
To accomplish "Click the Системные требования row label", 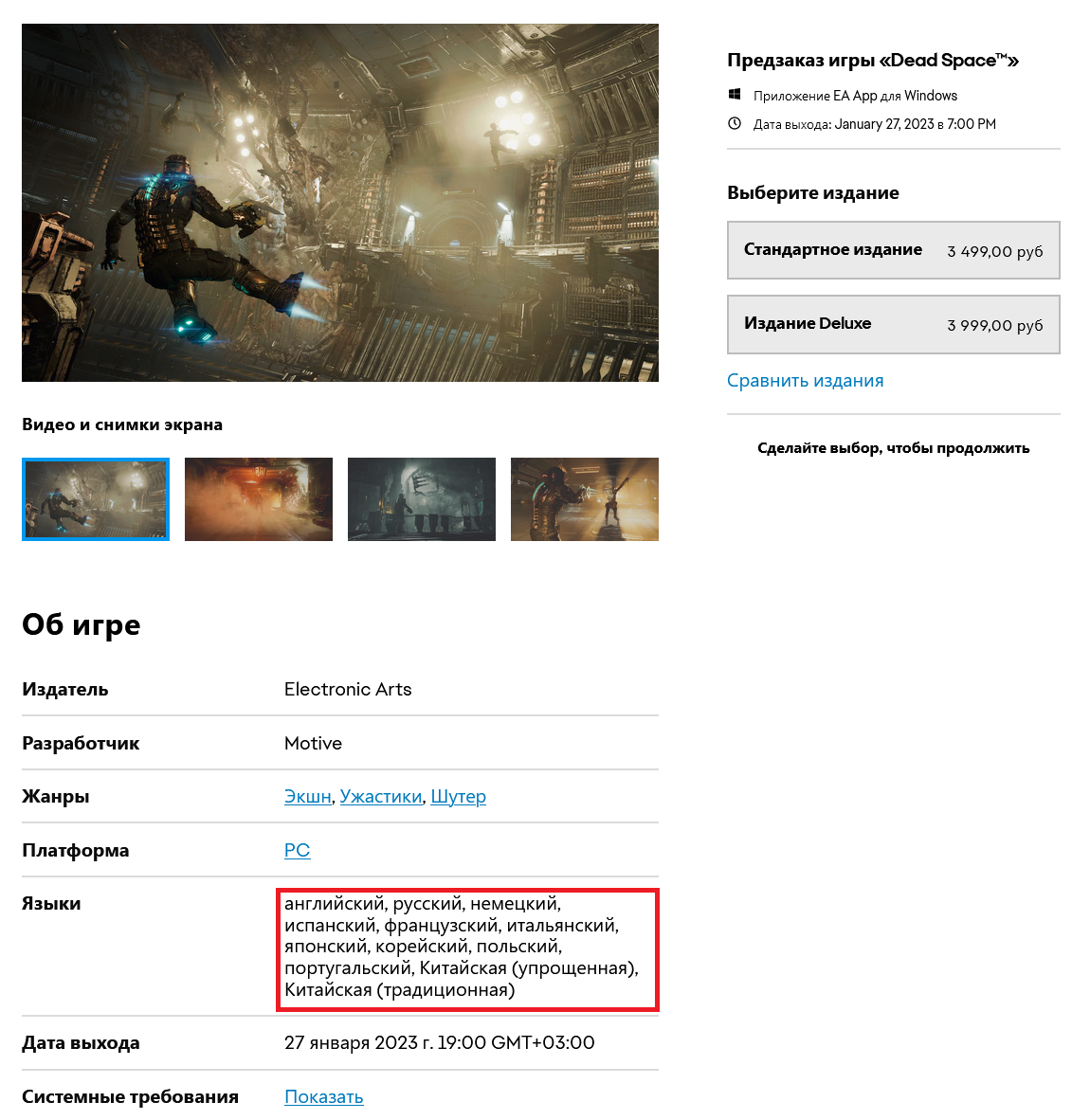I will [x=130, y=1096].
